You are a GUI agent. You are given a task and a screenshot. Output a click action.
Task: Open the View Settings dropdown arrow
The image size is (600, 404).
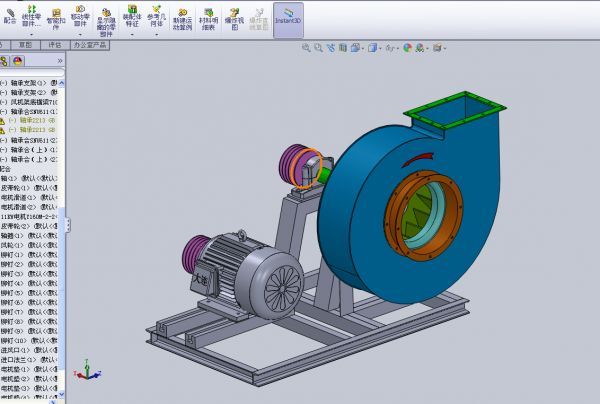point(445,49)
